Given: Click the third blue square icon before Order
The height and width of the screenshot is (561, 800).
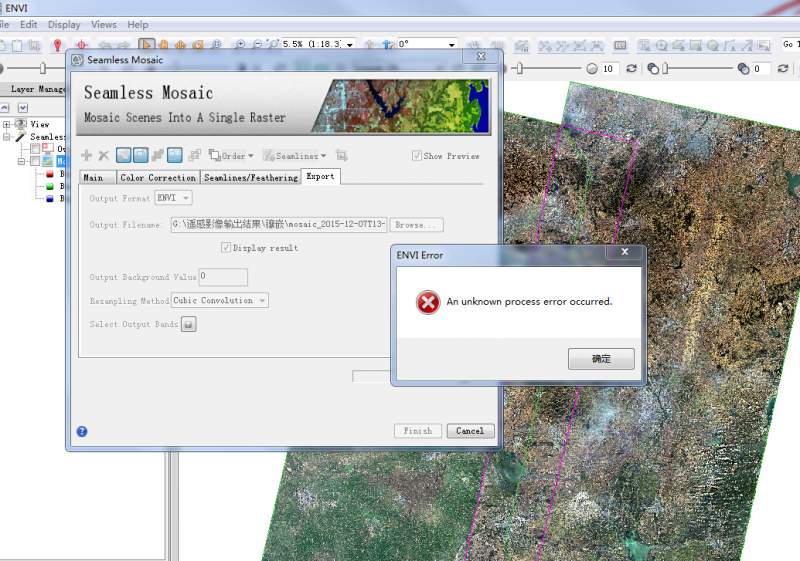Looking at the screenshot, I should 174,155.
